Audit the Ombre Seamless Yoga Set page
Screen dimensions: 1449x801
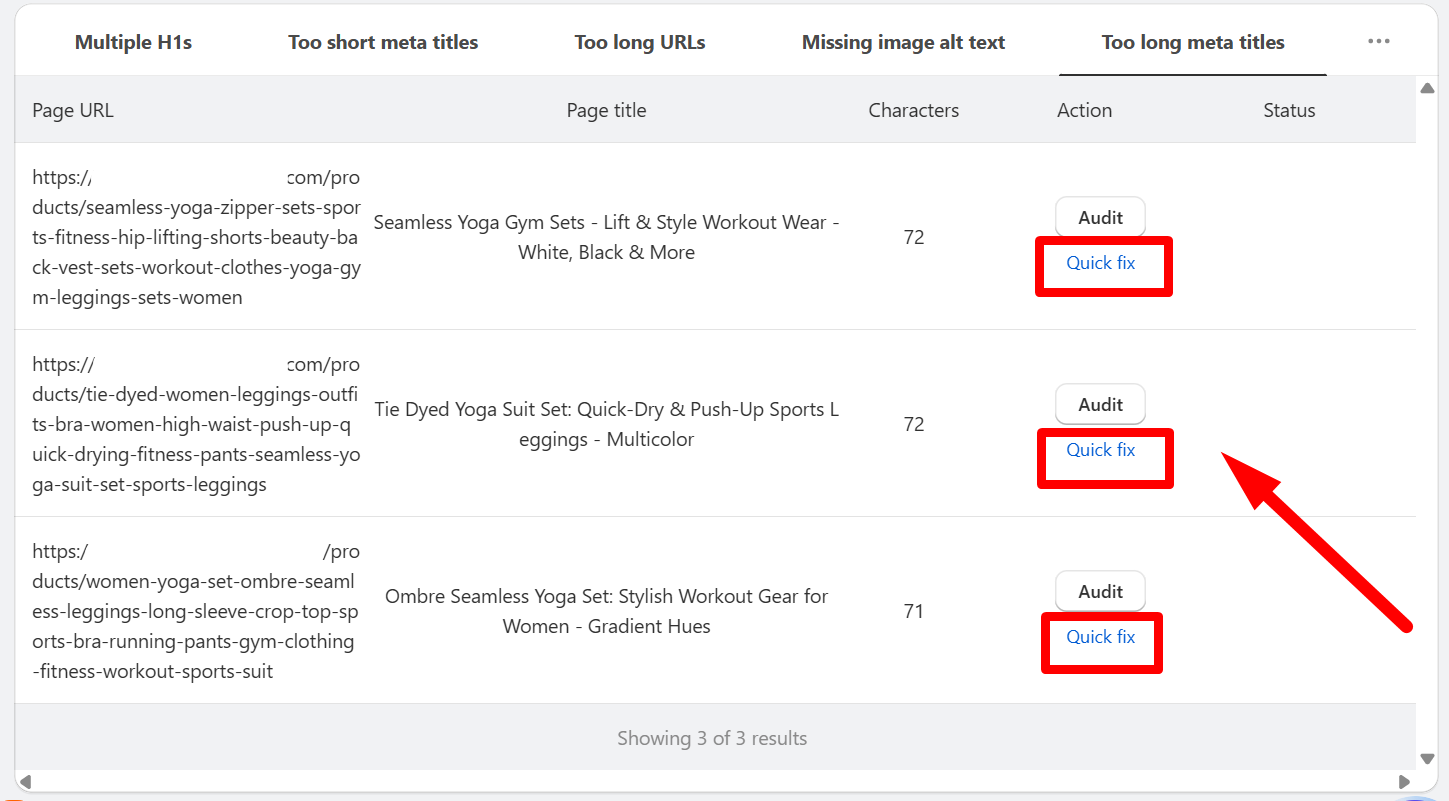(x=1100, y=591)
